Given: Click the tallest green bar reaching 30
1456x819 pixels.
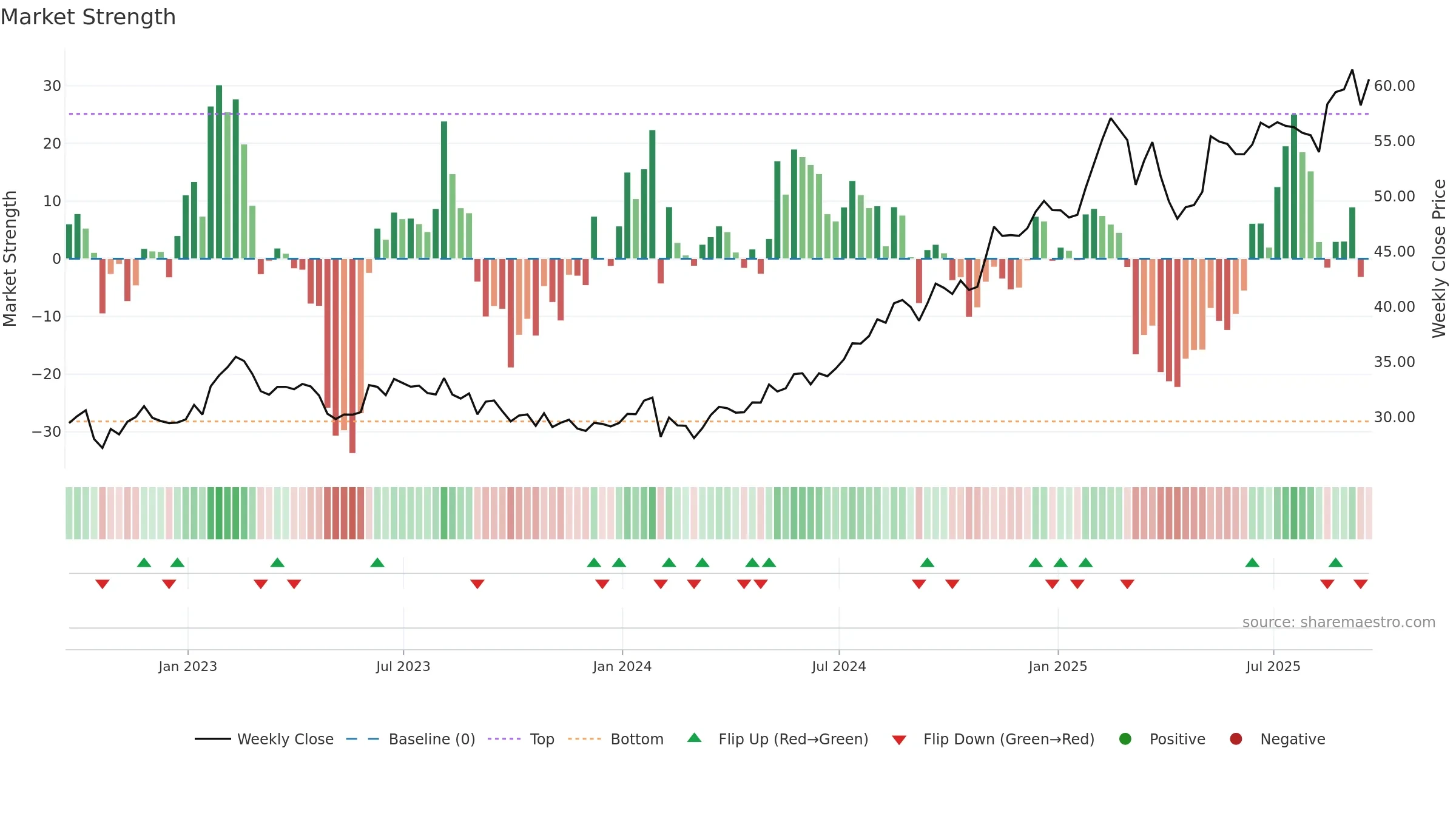Looking at the screenshot, I should [219, 172].
